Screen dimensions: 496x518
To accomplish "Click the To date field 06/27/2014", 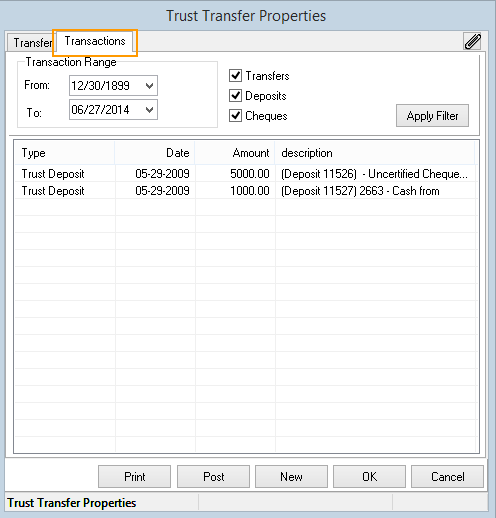I will (x=113, y=110).
